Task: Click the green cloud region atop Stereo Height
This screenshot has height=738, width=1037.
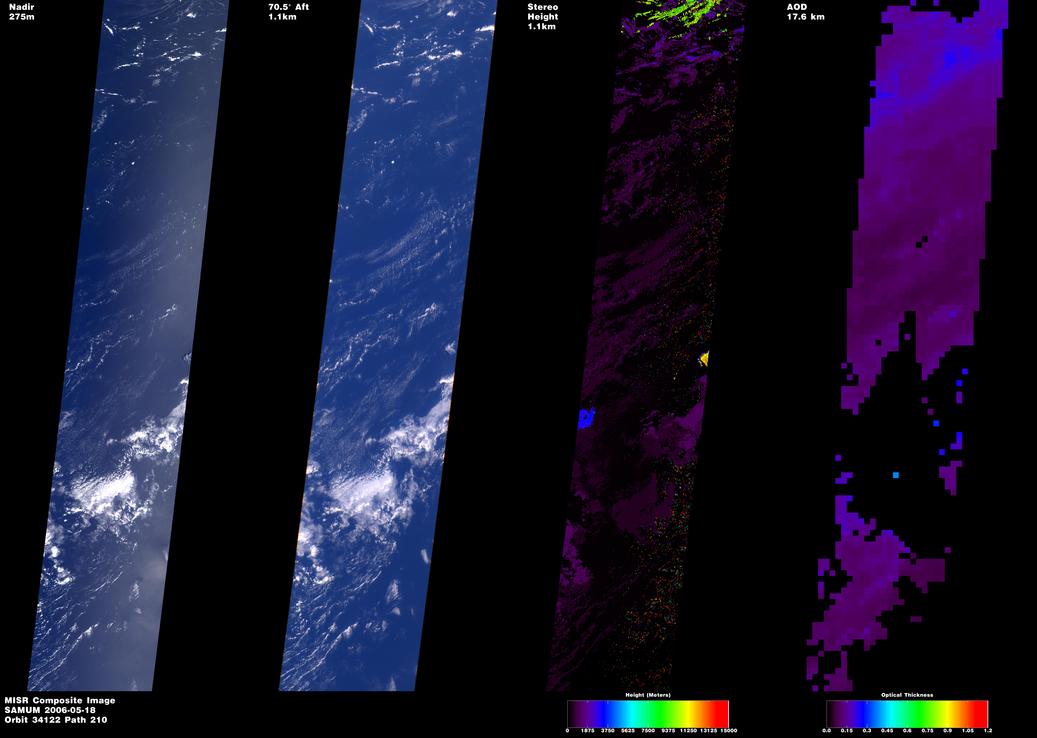Action: point(681,12)
